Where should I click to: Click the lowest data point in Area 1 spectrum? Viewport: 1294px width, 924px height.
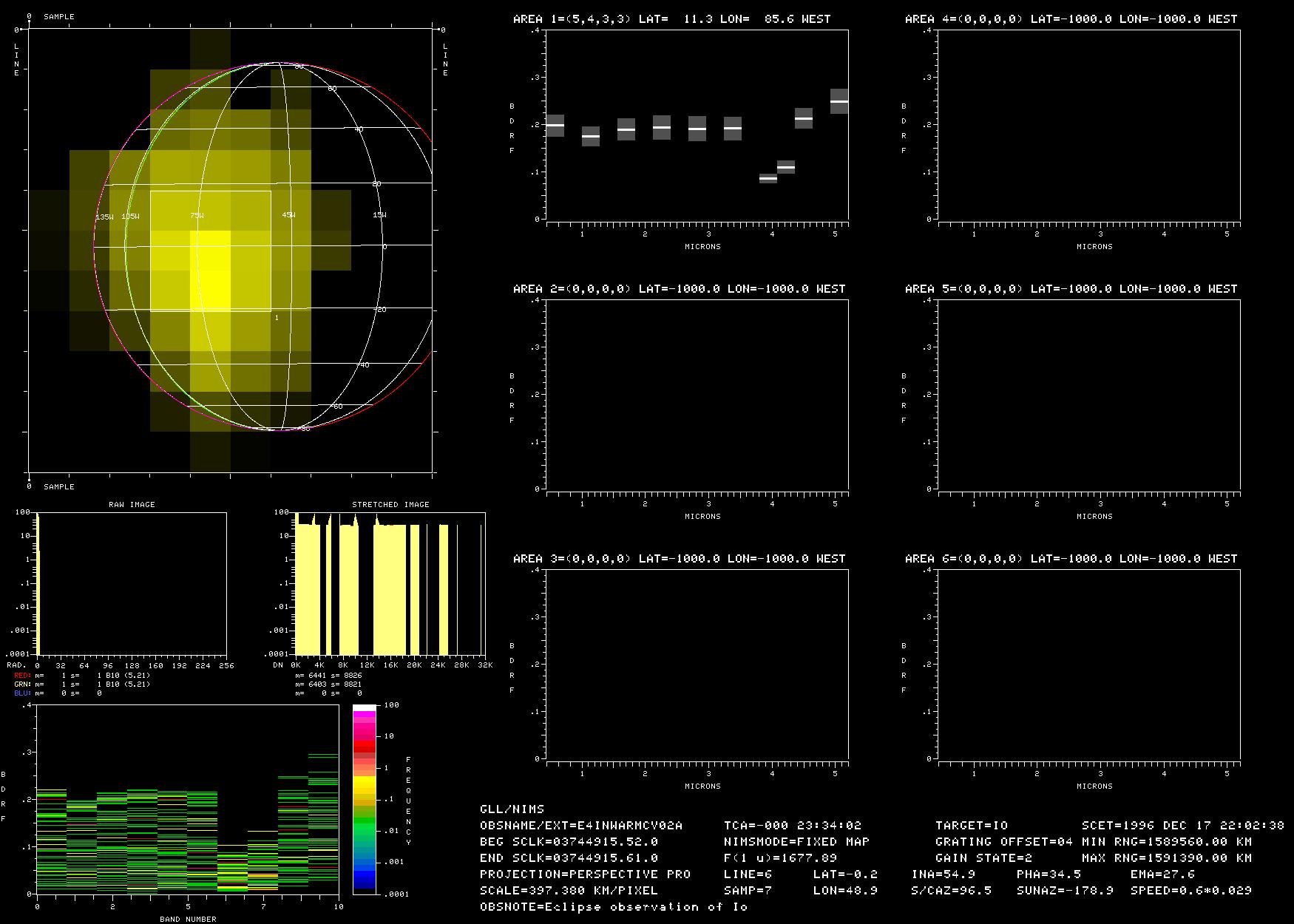[768, 178]
